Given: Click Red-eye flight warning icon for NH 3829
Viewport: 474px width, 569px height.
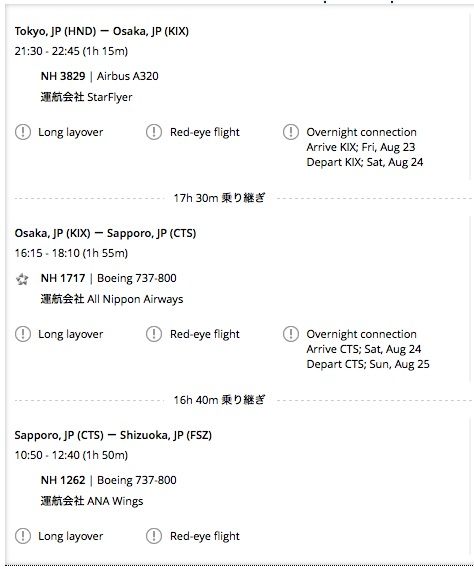Looking at the screenshot, I should pyautogui.click(x=154, y=132).
